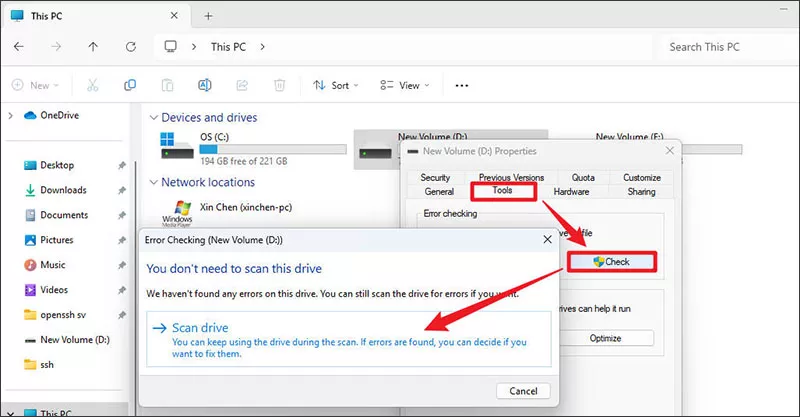Open a new tab with plus button
The height and width of the screenshot is (417, 800).
click(208, 16)
